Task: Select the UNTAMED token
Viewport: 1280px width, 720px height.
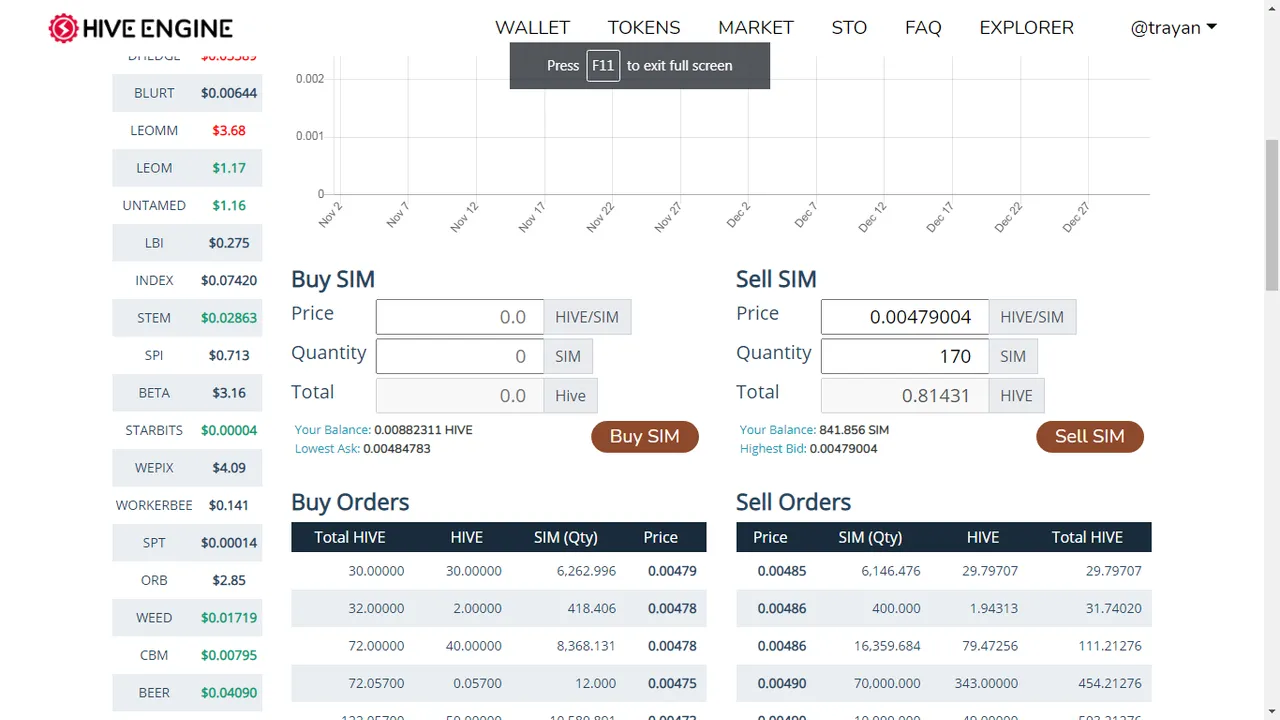Action: pos(187,205)
